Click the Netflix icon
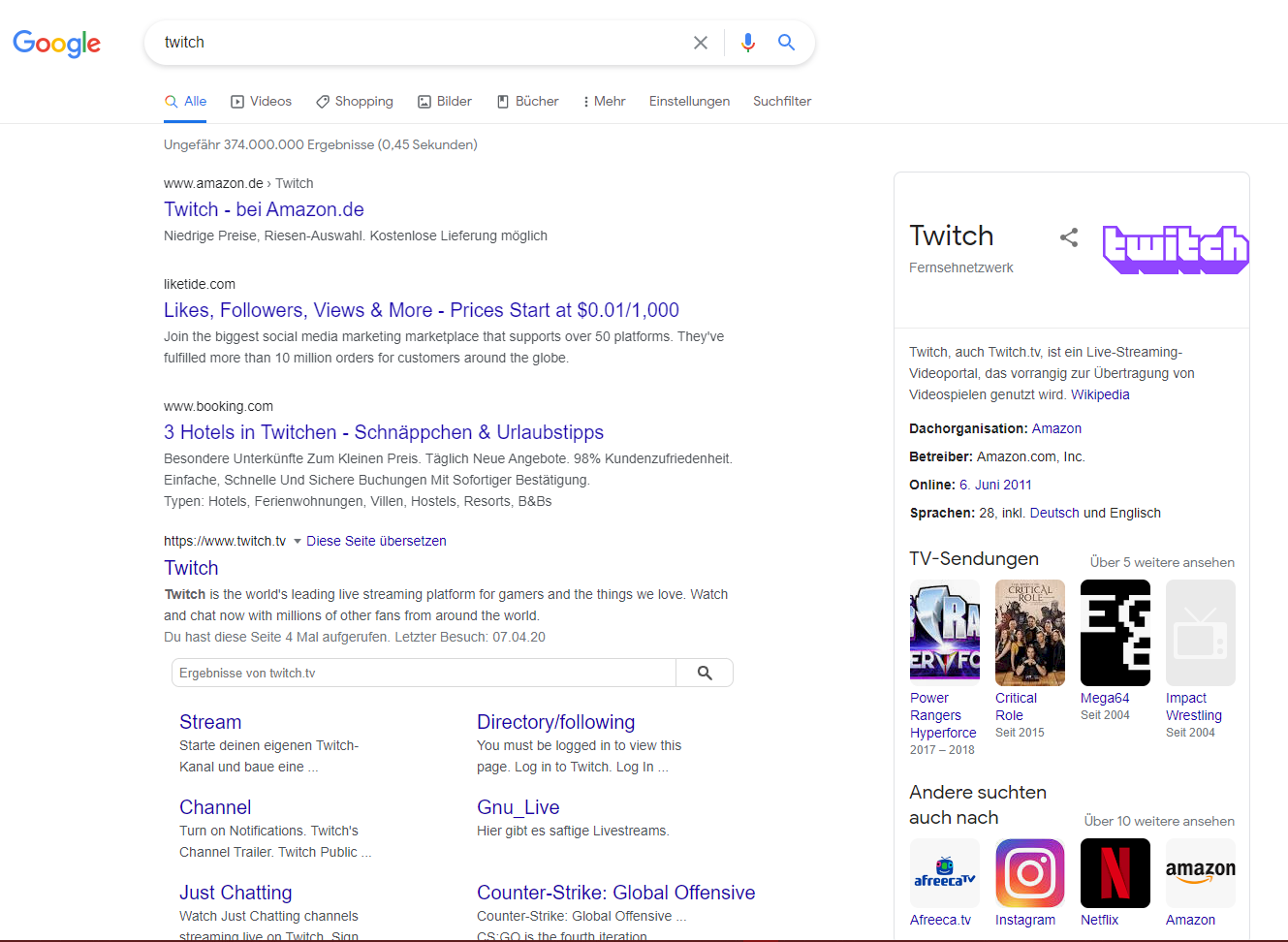This screenshot has width=1288, height=942. tap(1115, 873)
